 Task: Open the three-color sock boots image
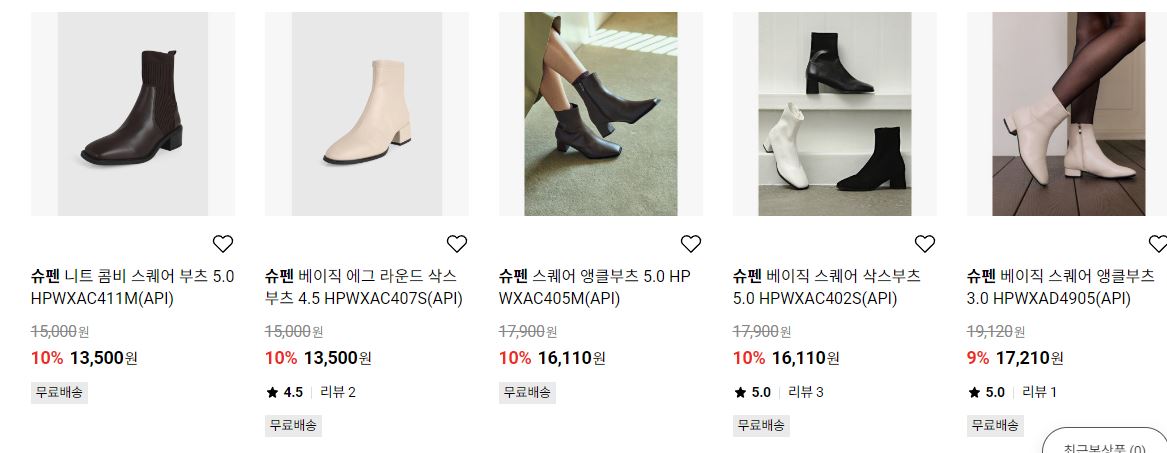[x=835, y=114]
